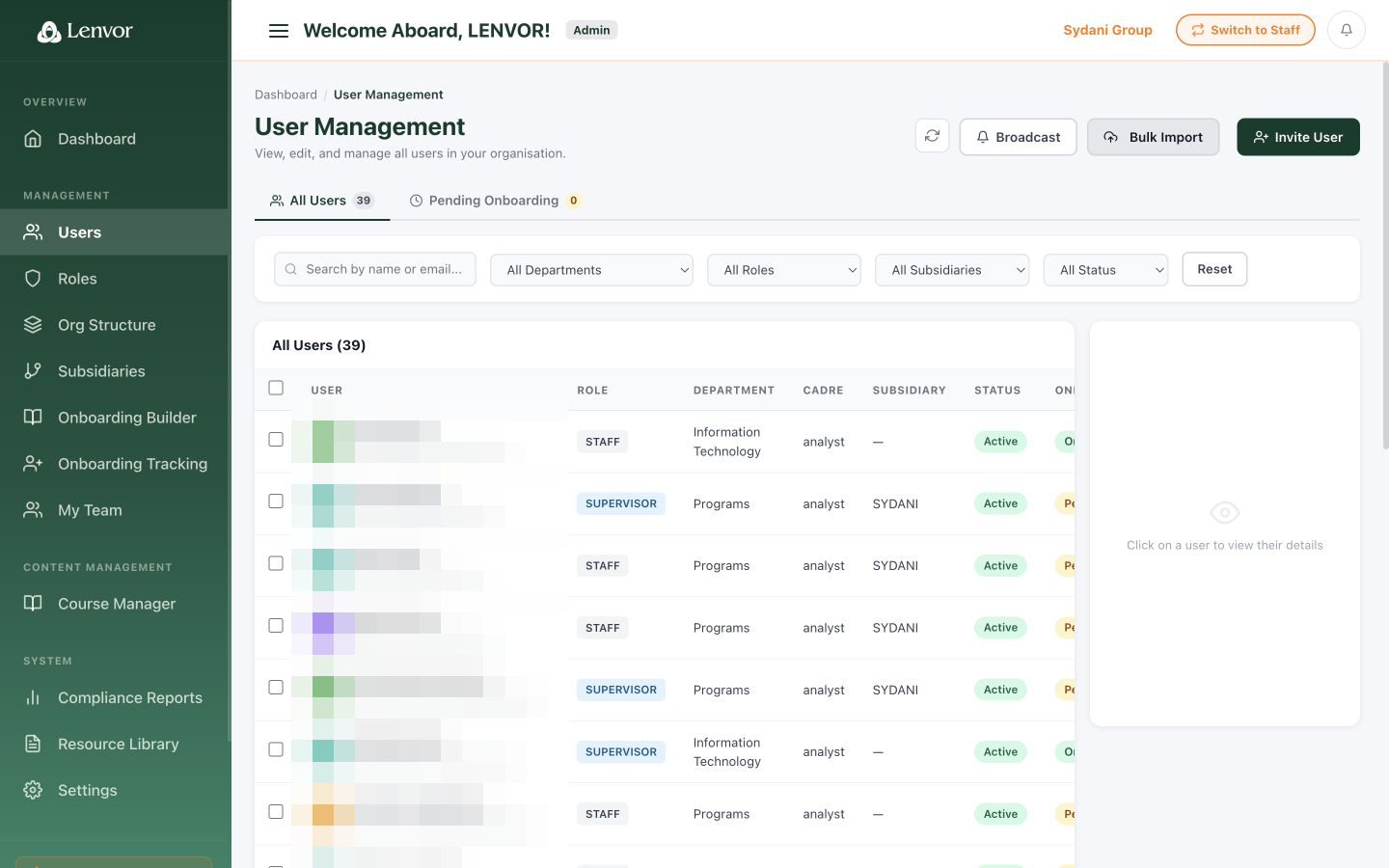Click the Roles shield icon

coord(33,279)
